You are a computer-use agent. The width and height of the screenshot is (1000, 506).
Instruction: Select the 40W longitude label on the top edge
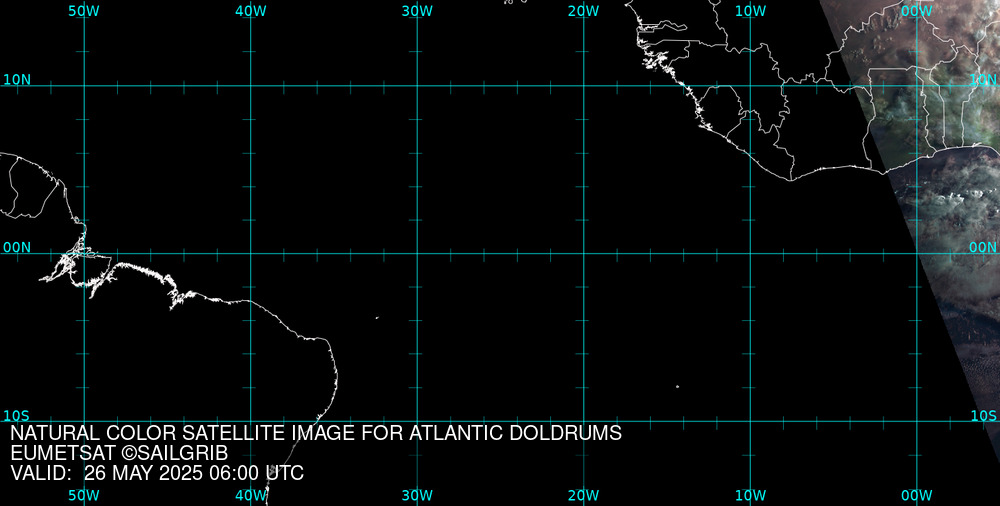(x=251, y=11)
